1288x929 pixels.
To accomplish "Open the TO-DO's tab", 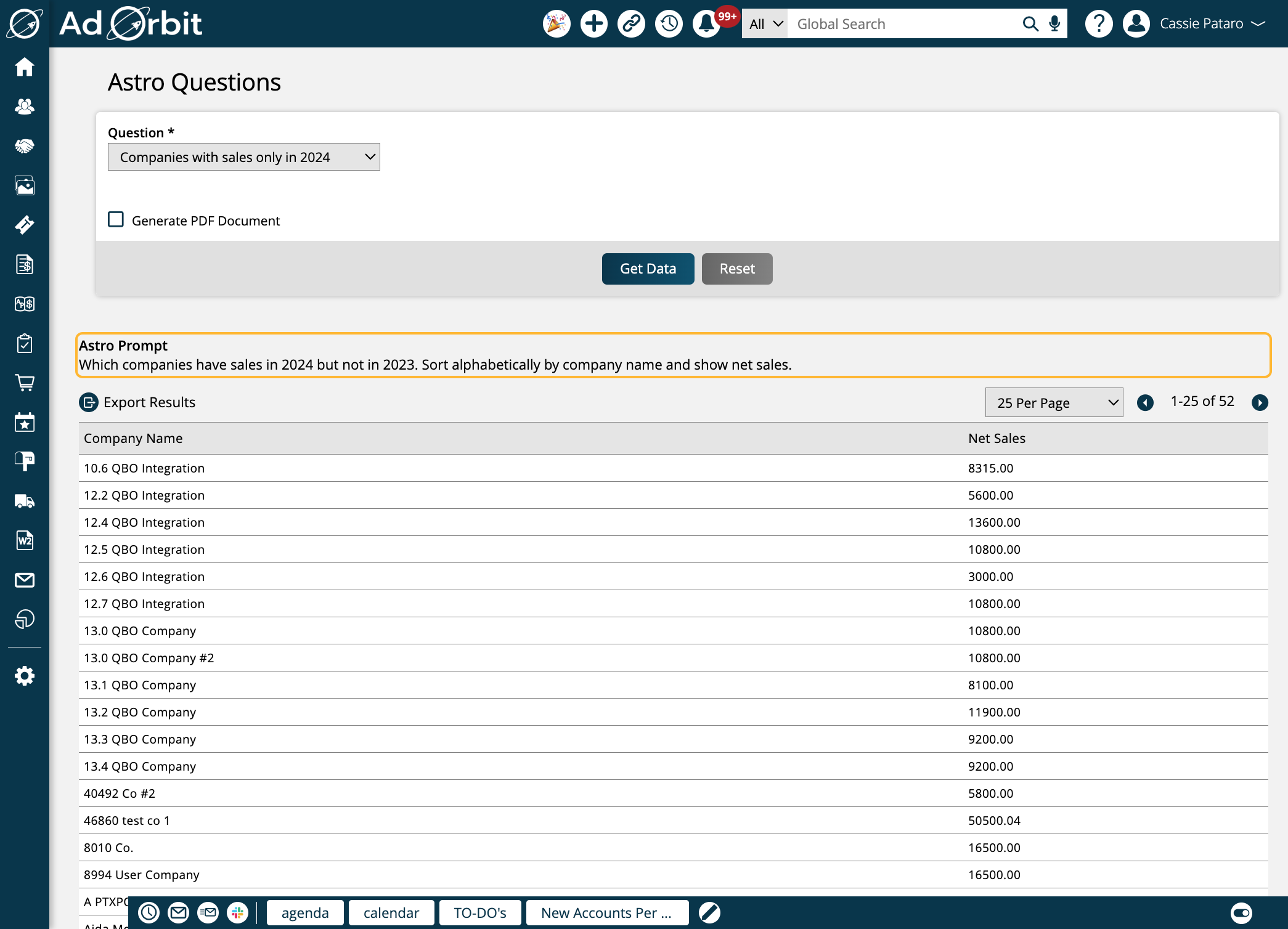I will (x=480, y=912).
